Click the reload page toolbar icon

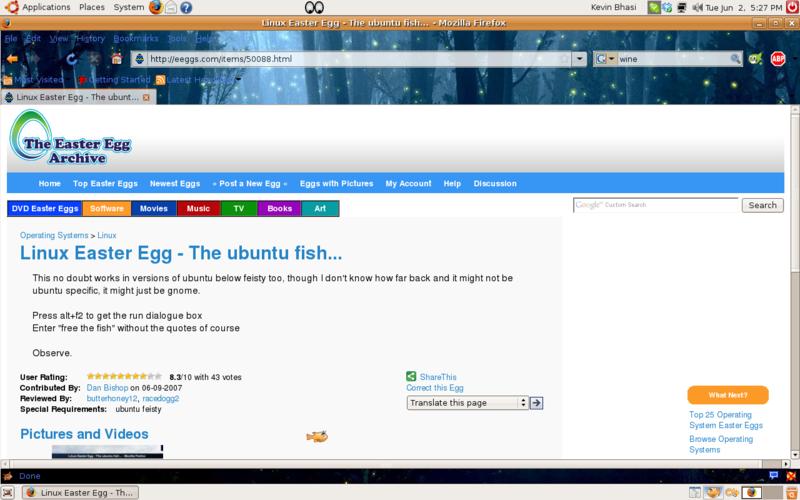[72, 59]
